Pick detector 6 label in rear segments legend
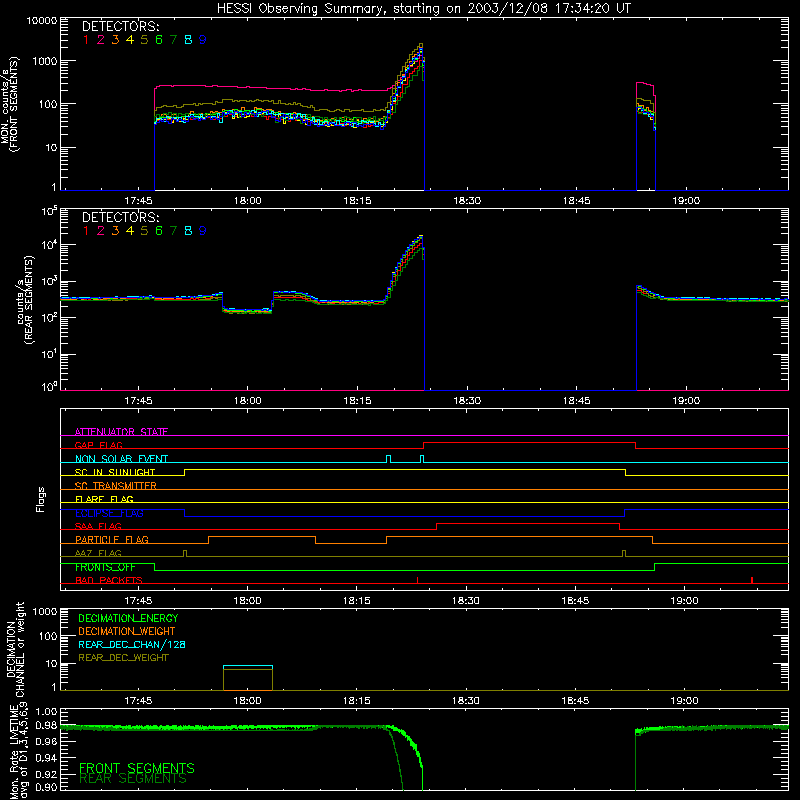This screenshot has width=800, height=800. [159, 231]
